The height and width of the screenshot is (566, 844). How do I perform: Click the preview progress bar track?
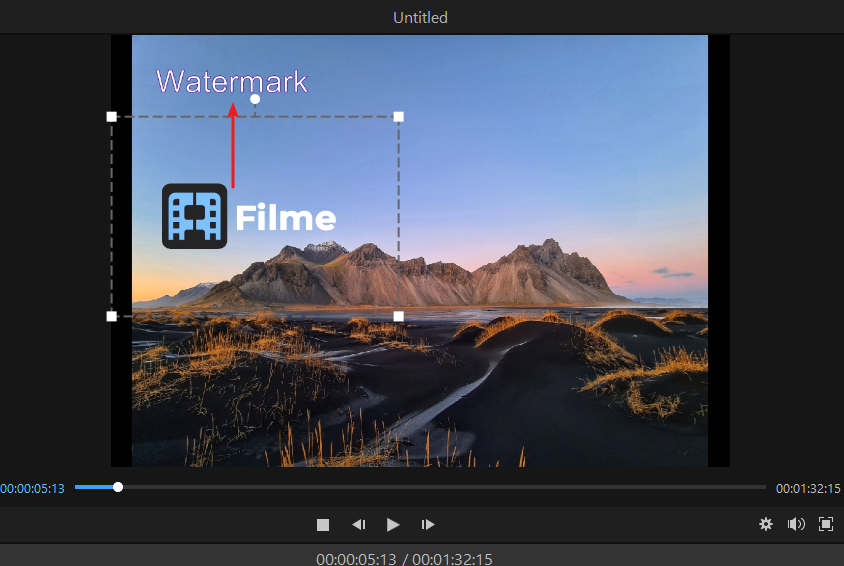click(420, 487)
